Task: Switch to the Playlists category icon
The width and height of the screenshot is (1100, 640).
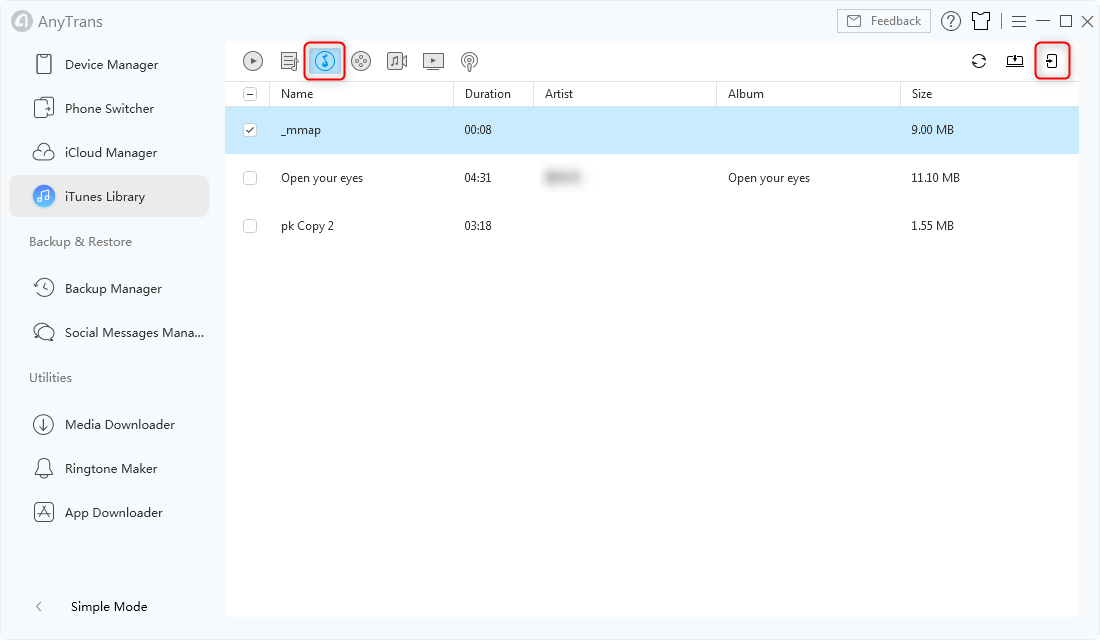Action: click(x=289, y=61)
